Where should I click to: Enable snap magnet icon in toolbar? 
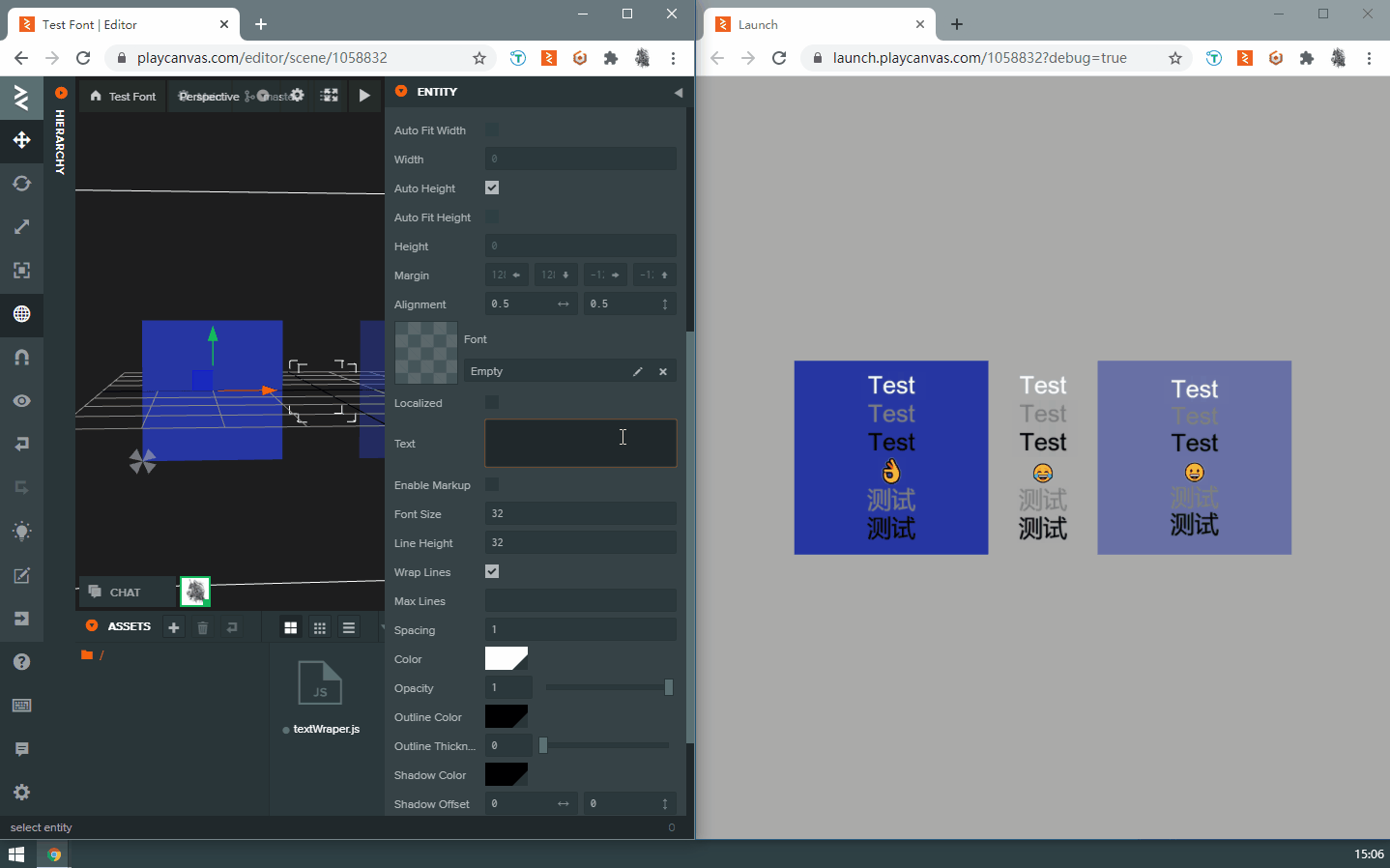(21, 358)
